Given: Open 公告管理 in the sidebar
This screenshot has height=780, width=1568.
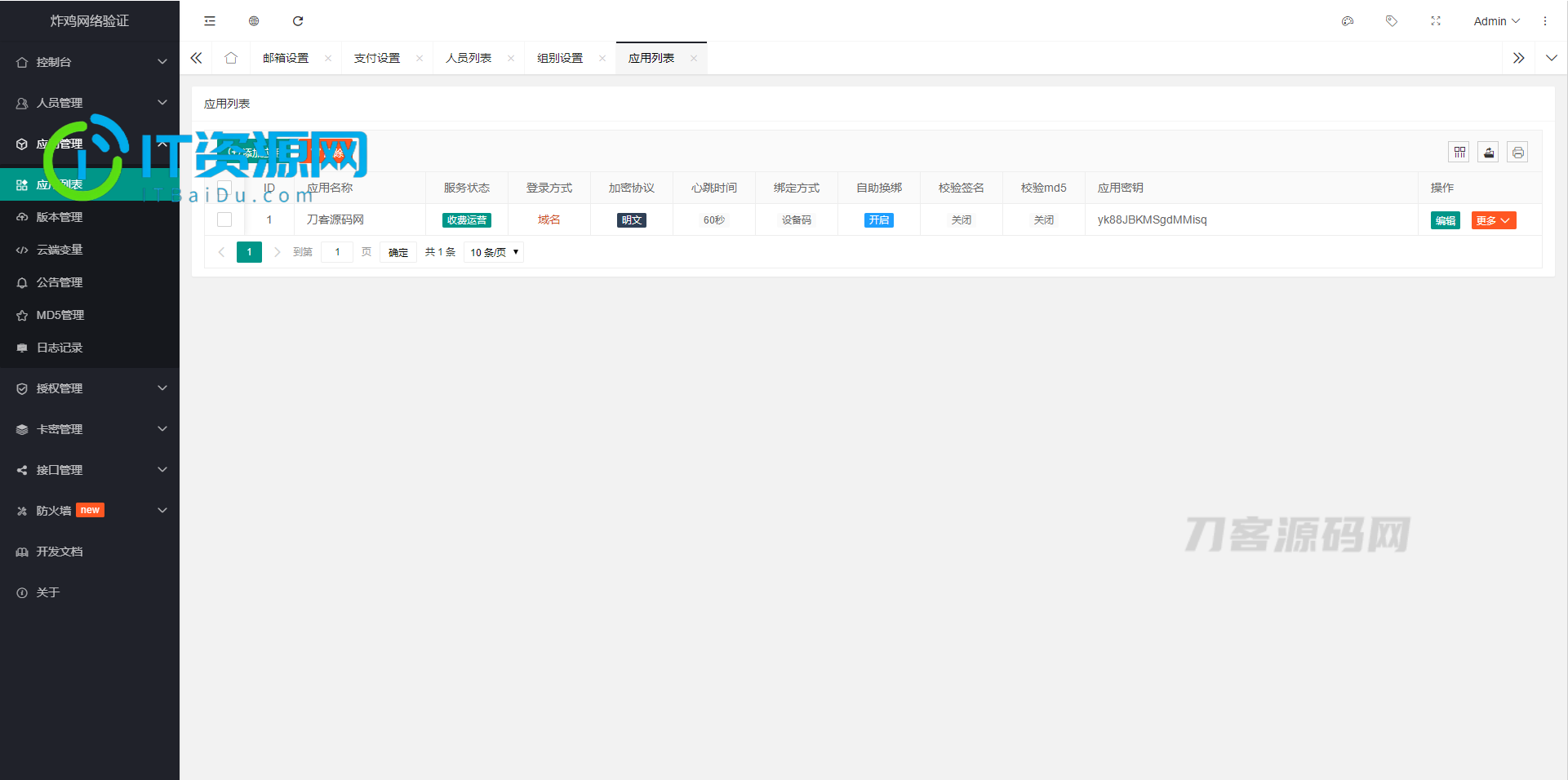Looking at the screenshot, I should pyautogui.click(x=90, y=282).
